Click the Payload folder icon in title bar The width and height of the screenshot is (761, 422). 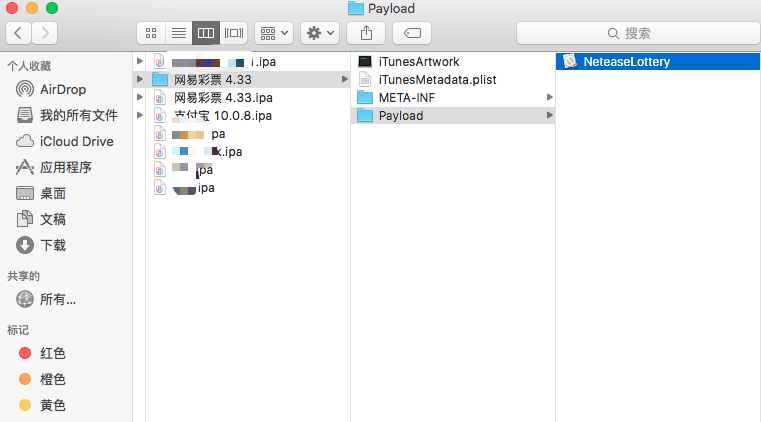click(x=356, y=8)
